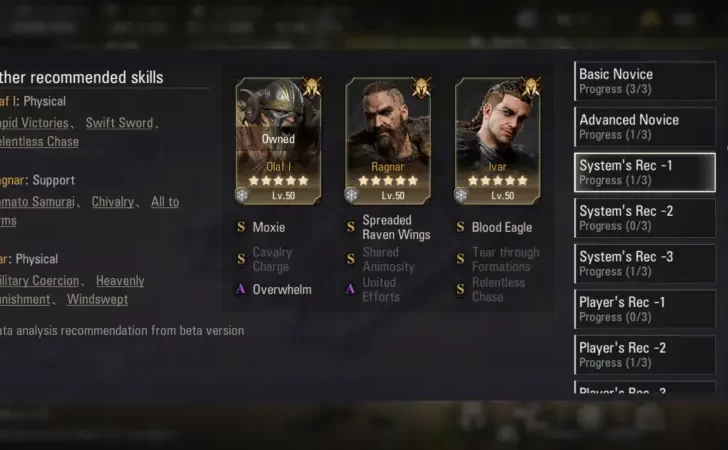Open Player's Rec -2 lineup
Screen dimensions: 728x450
coord(645,355)
